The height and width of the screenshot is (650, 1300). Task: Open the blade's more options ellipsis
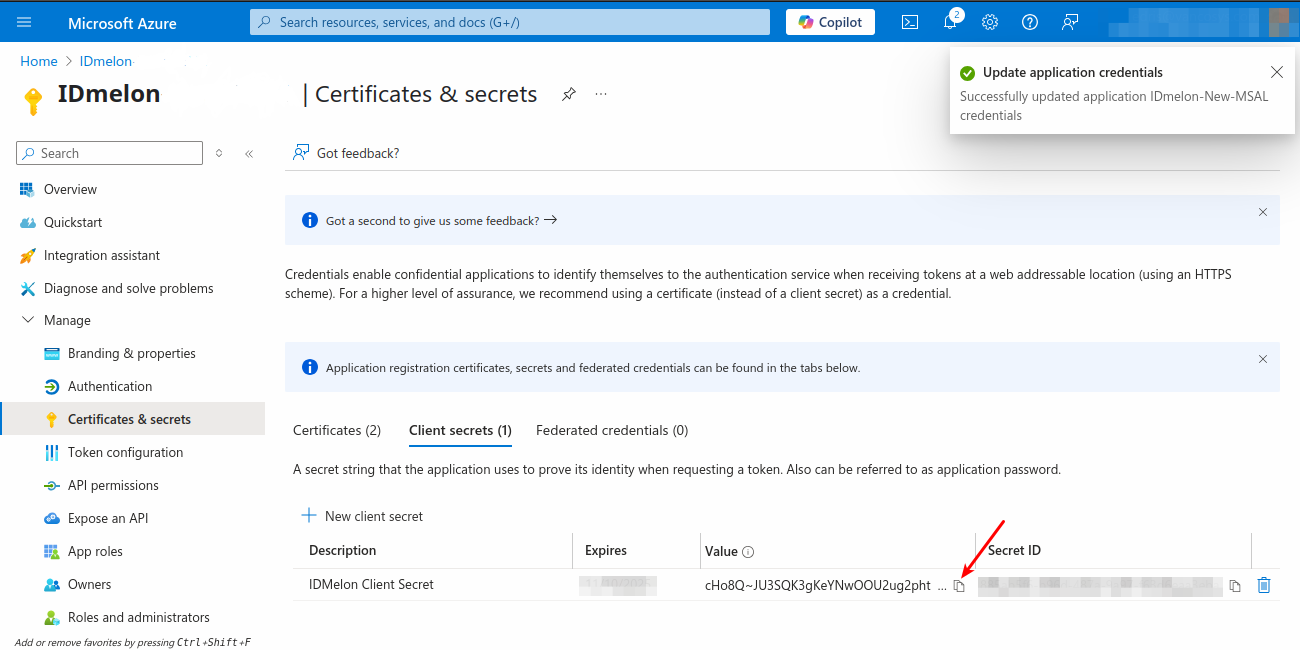click(x=601, y=94)
